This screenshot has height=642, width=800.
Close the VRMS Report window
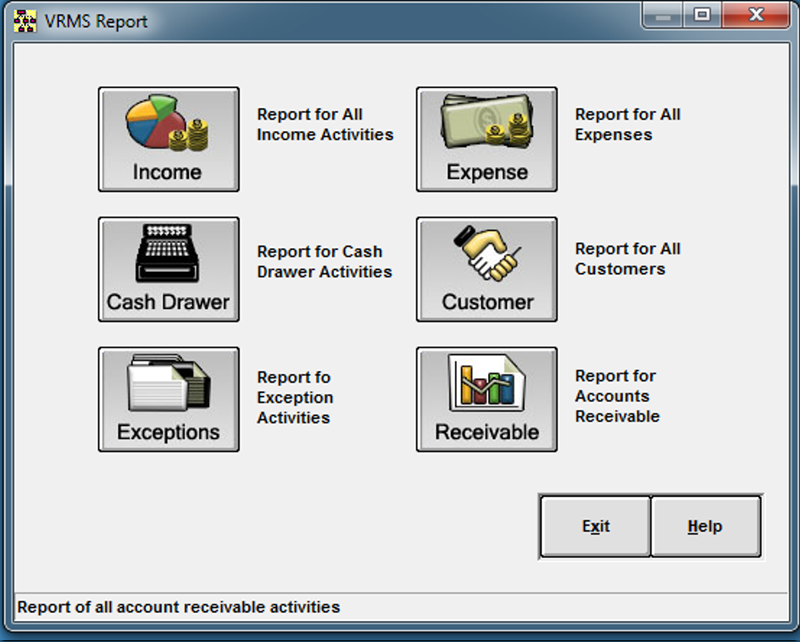pos(756,15)
